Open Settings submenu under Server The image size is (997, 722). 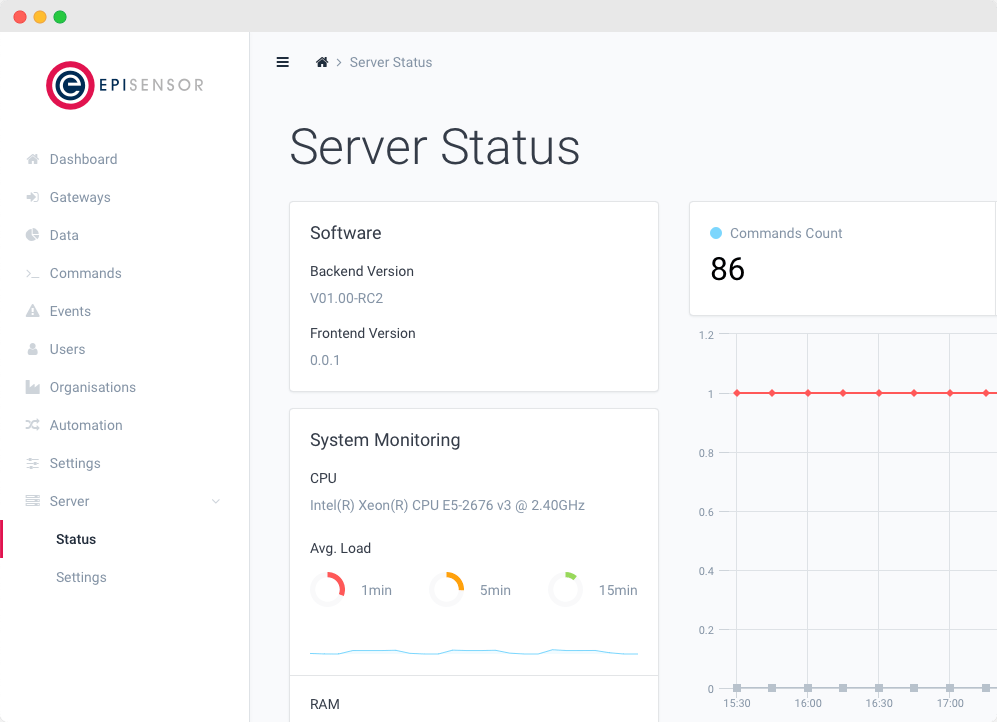point(81,577)
